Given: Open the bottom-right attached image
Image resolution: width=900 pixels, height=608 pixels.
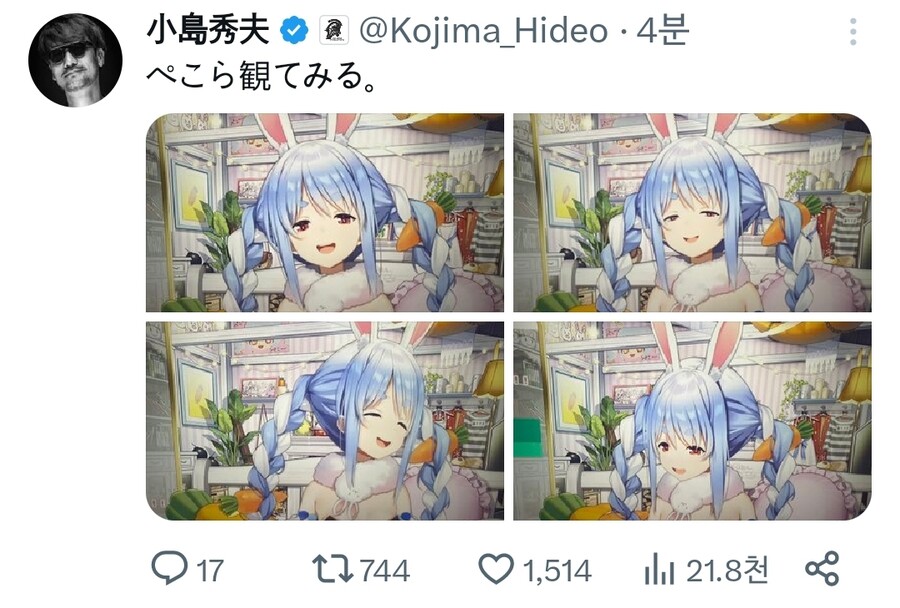Looking at the screenshot, I should click(x=692, y=421).
